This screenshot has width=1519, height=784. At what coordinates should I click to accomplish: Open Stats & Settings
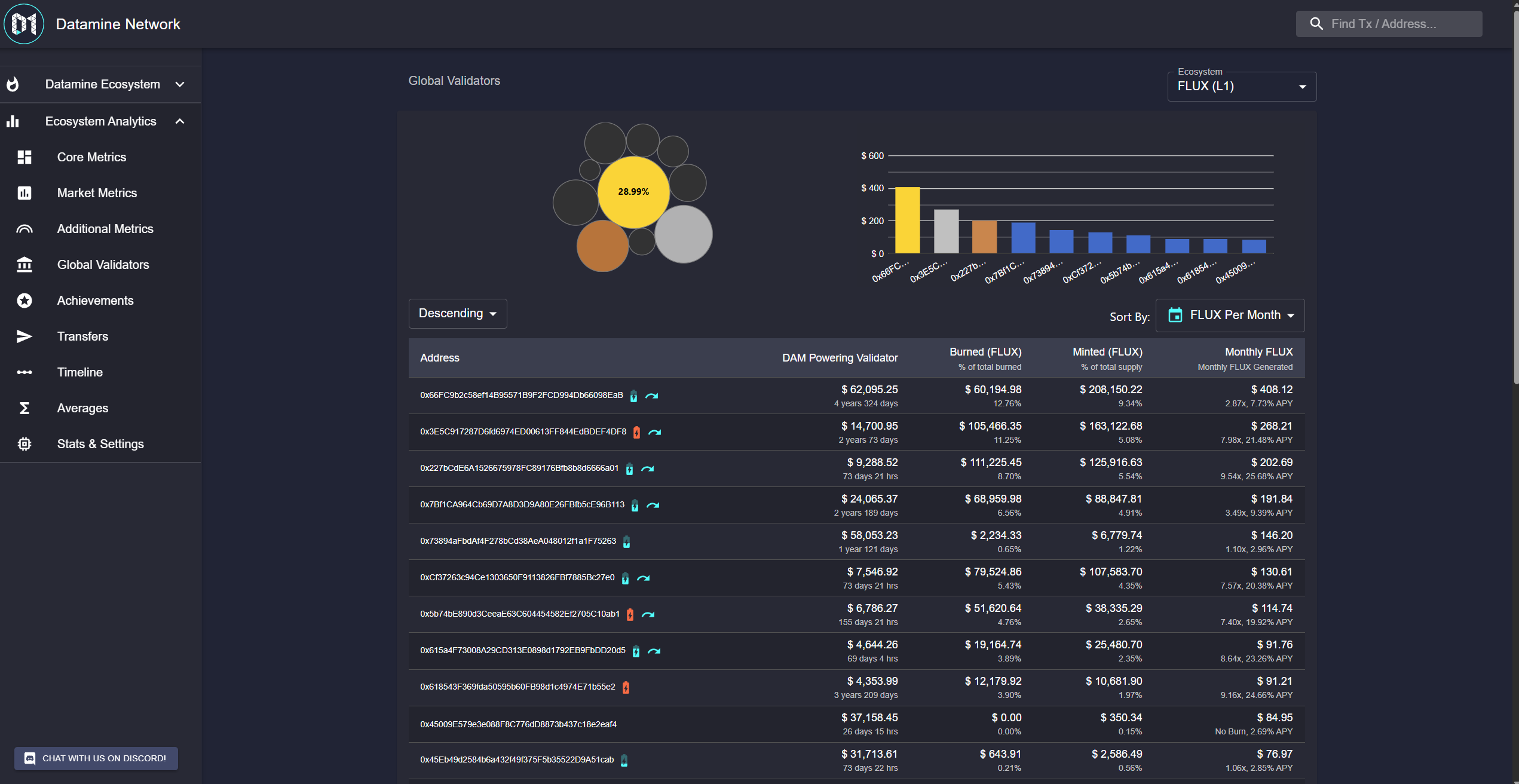tap(100, 444)
